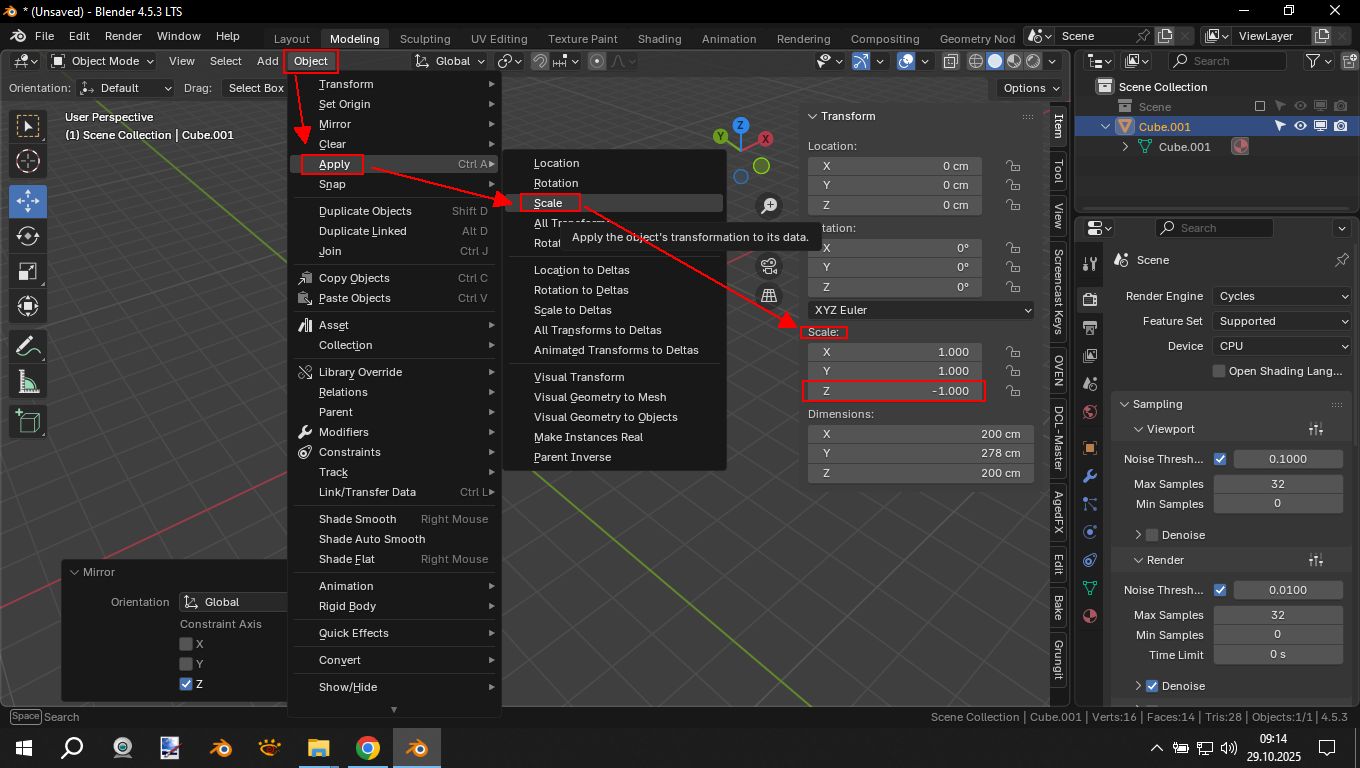
Task: Launch Google Chrome from the taskbar
Action: [x=367, y=748]
